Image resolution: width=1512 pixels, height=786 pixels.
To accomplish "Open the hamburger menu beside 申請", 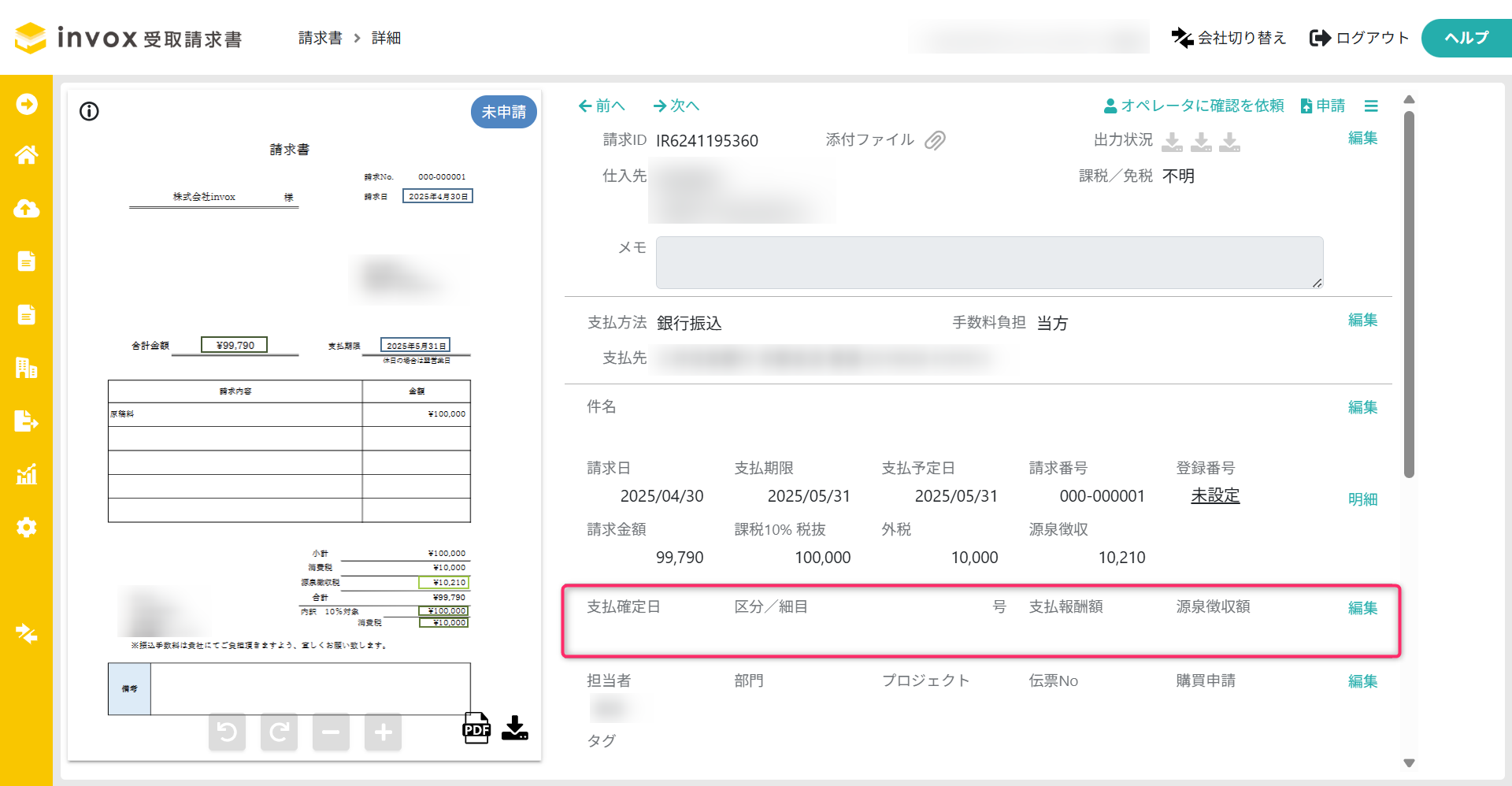I will pos(1371,106).
